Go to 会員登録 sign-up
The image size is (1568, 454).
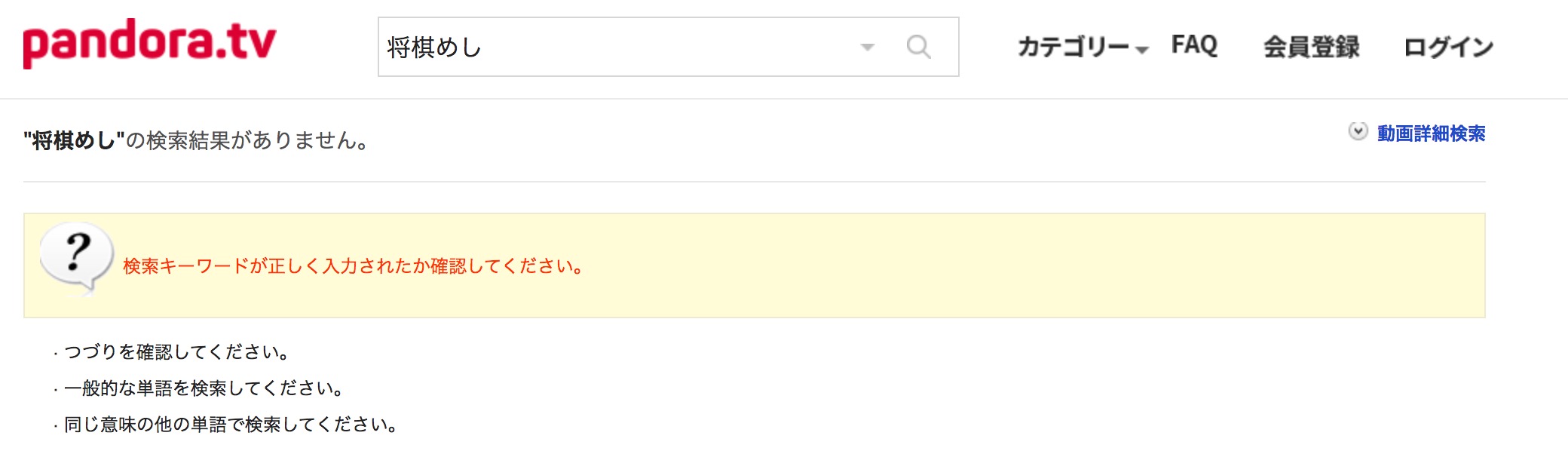tap(1311, 47)
